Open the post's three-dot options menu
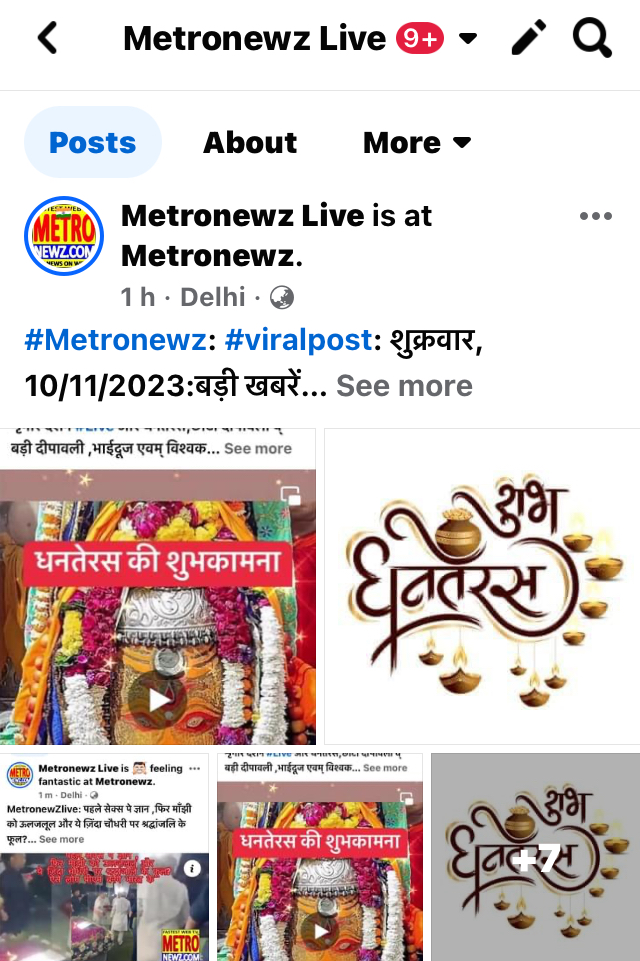The image size is (640, 961). tap(596, 216)
